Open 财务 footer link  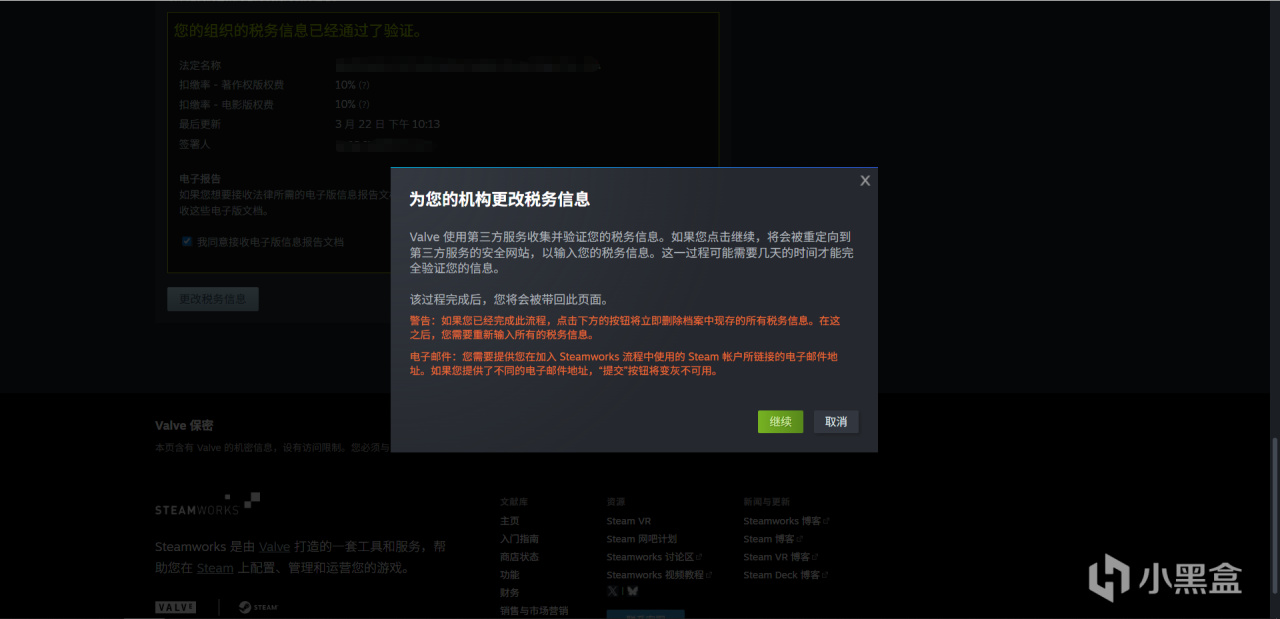pyautogui.click(x=510, y=593)
